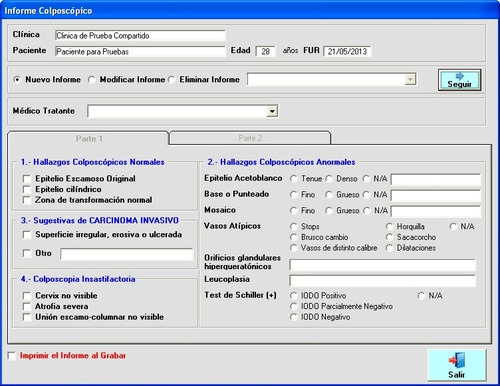Click the Edad field showing 28
Image resolution: width=500 pixels, height=386 pixels.
265,51
